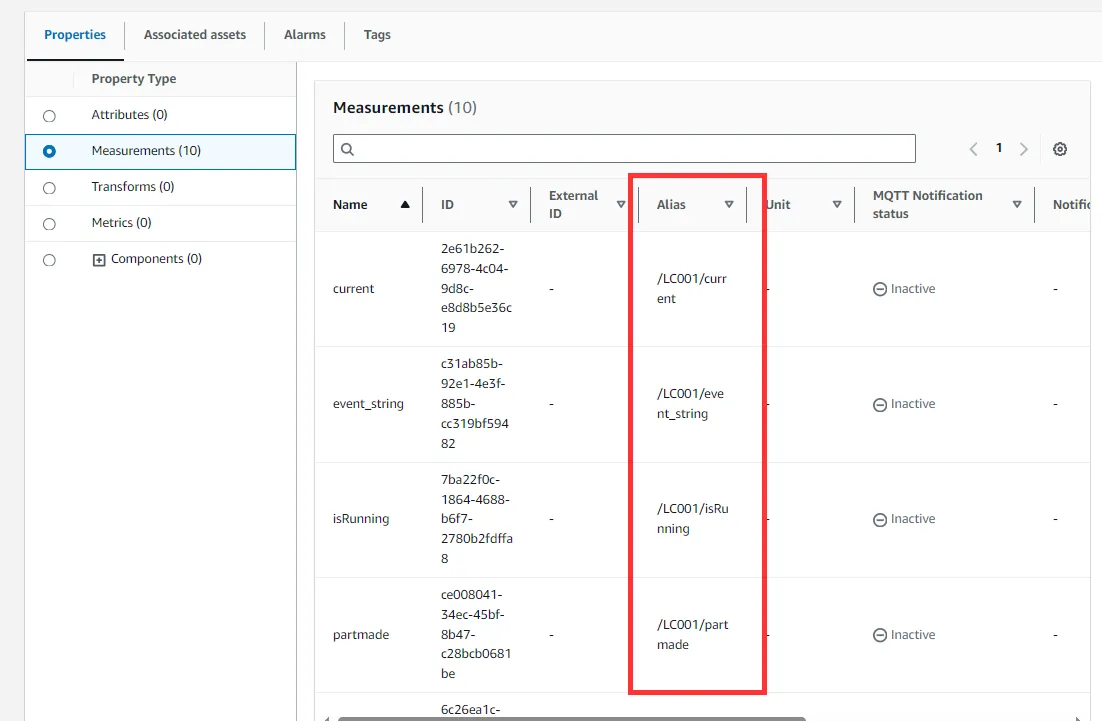Screen dimensions: 1102x721
Task: Go to next page arrow
Action: pyautogui.click(x=1023, y=149)
